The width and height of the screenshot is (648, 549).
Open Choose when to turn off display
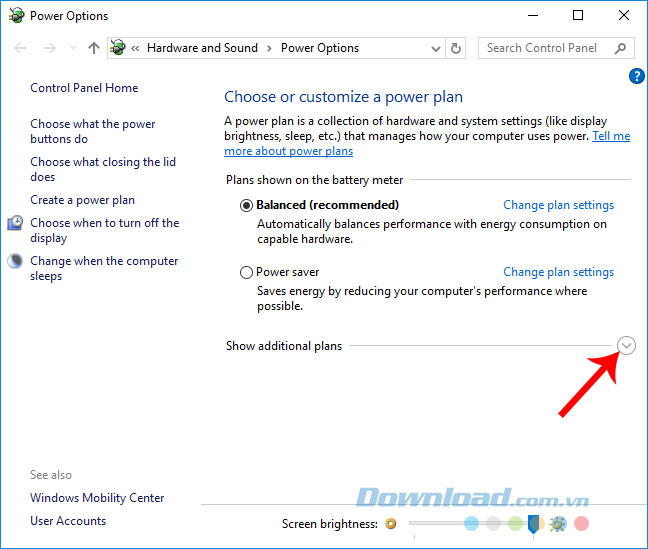(x=105, y=230)
